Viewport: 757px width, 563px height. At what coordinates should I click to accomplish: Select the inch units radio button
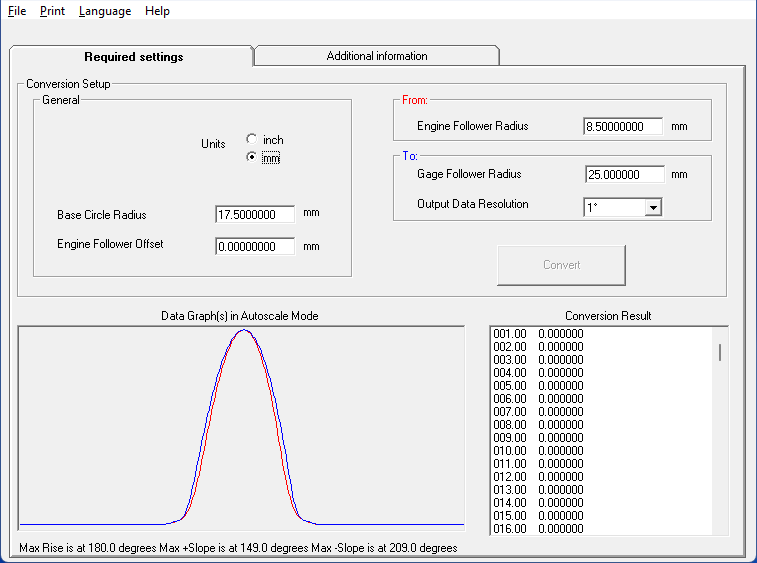252,140
